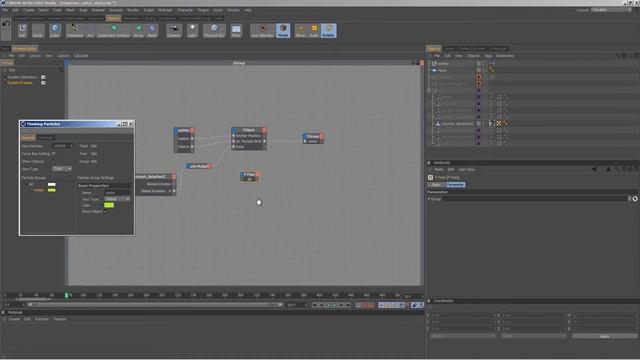Click the Parameter tab button in Attributes
This screenshot has height=360, width=640.
click(455, 185)
